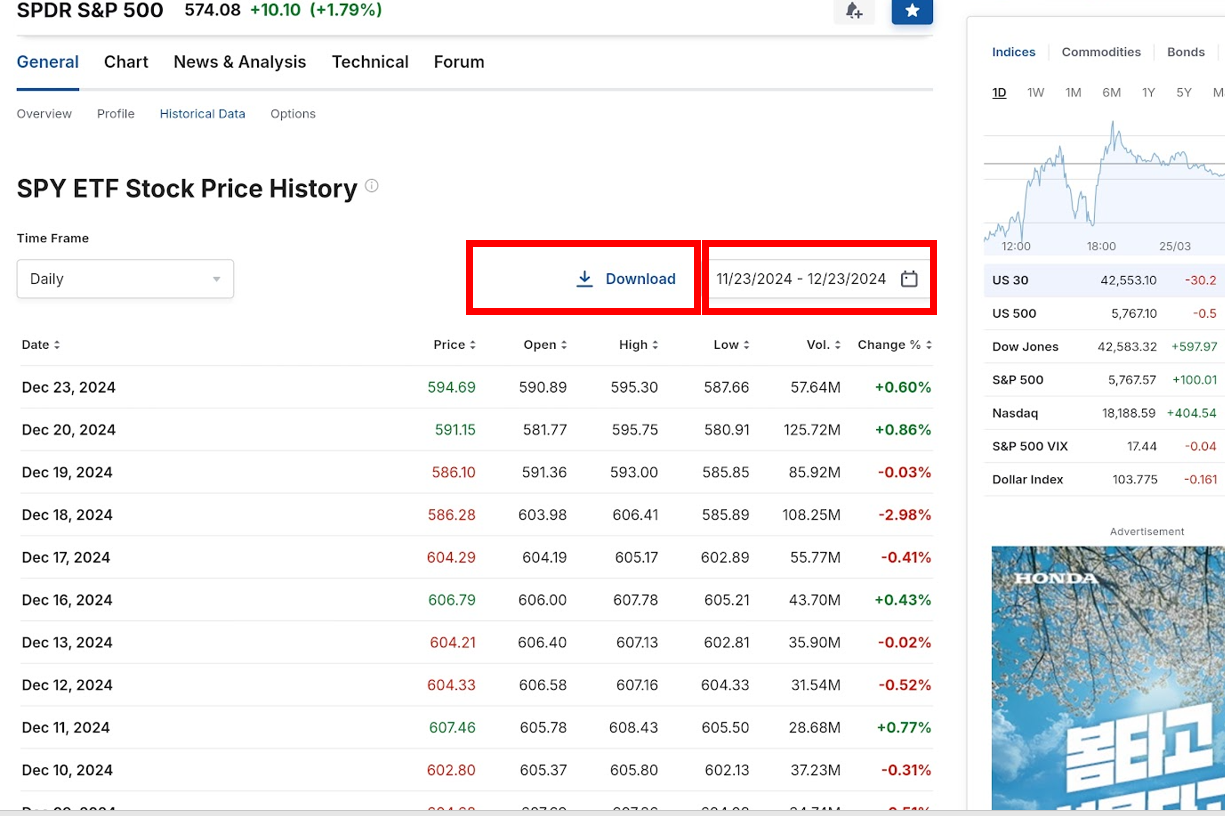
Task: Sort by the Vol. column arrows
Action: [837, 345]
